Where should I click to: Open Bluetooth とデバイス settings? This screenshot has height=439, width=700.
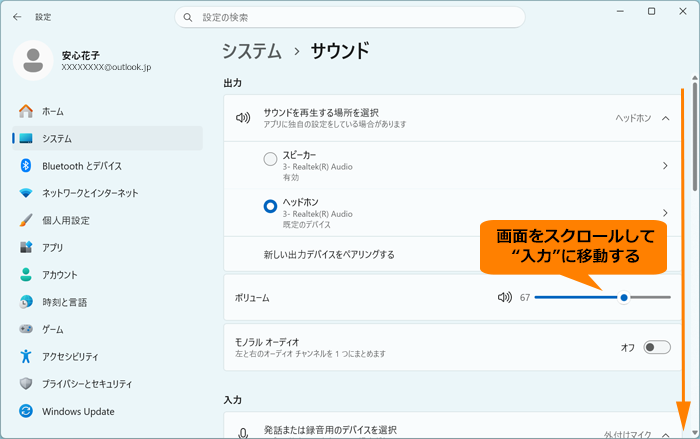click(108, 166)
